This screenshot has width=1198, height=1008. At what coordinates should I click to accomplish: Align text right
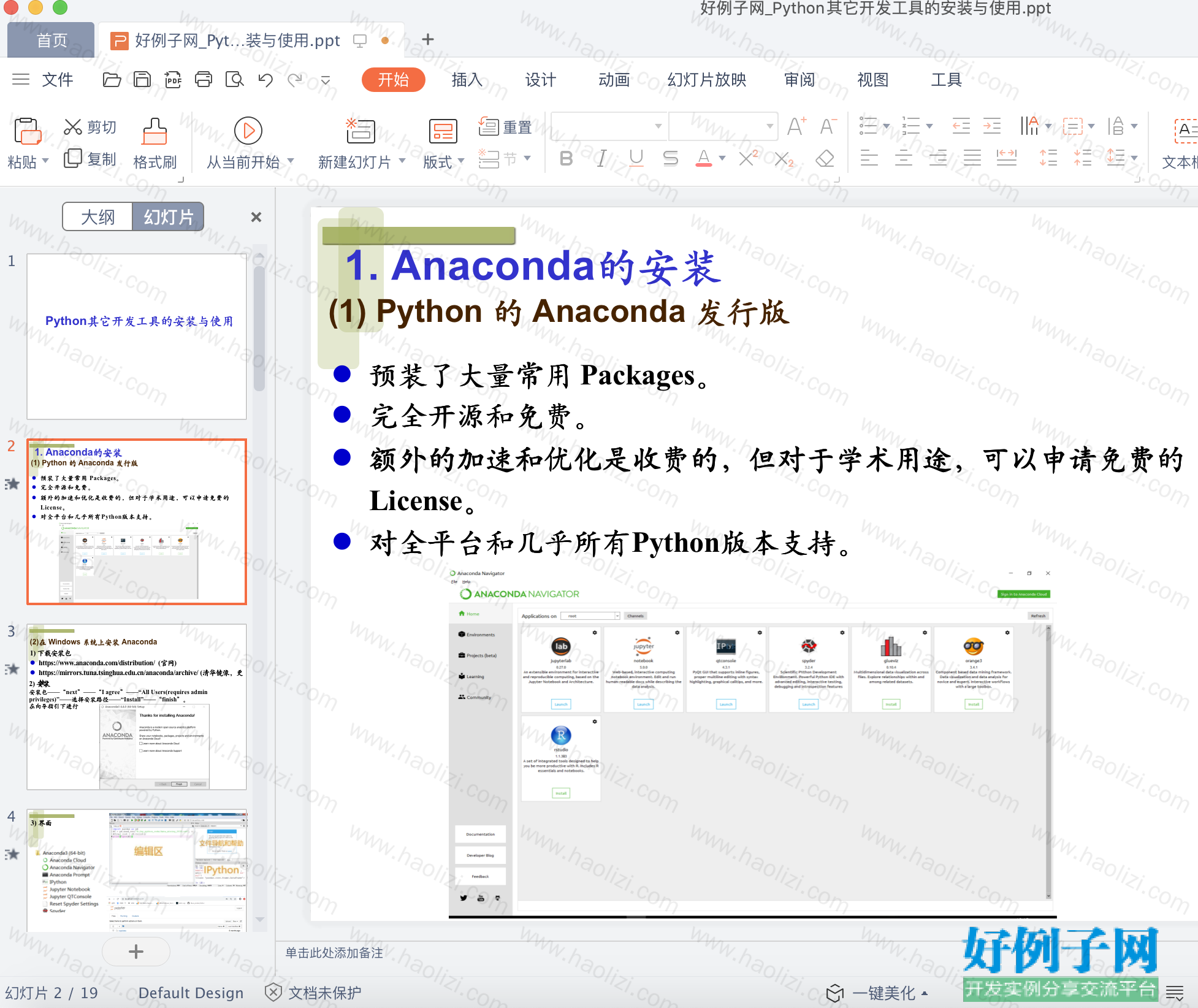(x=937, y=158)
